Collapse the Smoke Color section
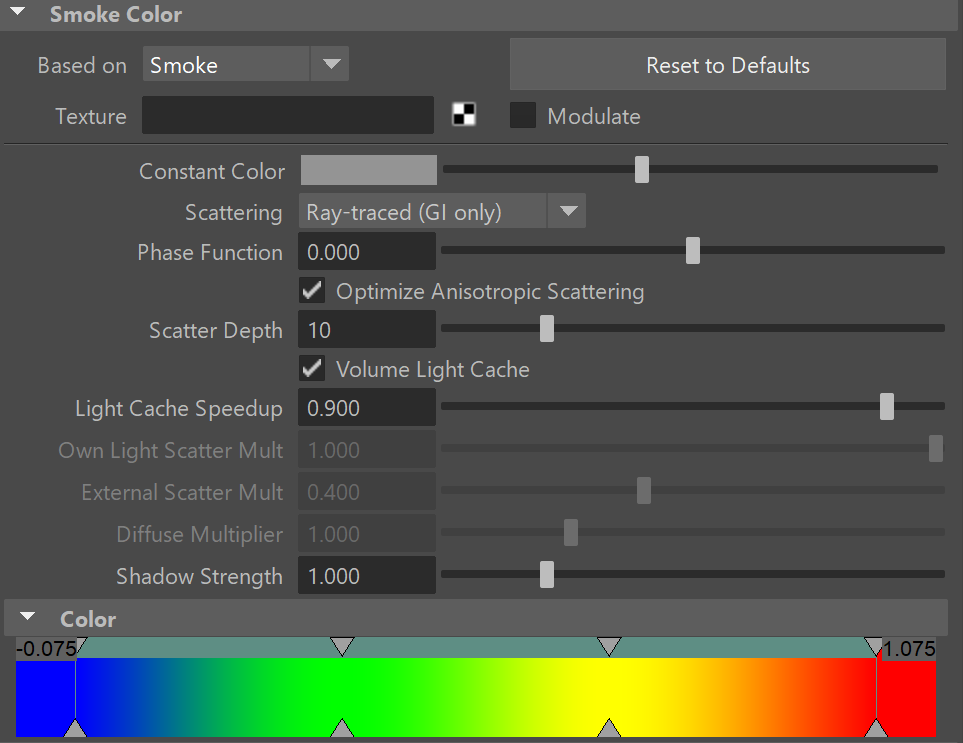Image resolution: width=963 pixels, height=743 pixels. pos(18,12)
